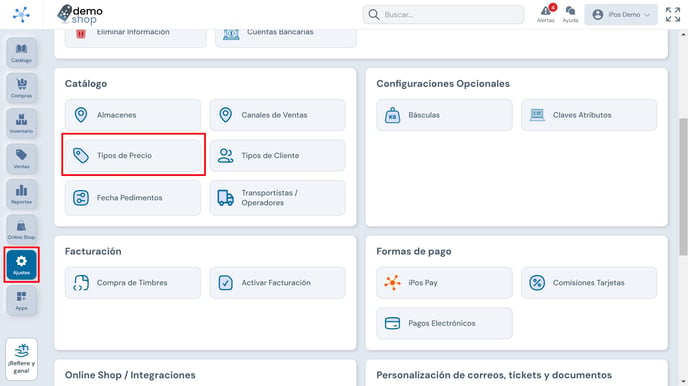Click the Configuraciones Opcionales heading
688x386 pixels.
[x=443, y=83]
